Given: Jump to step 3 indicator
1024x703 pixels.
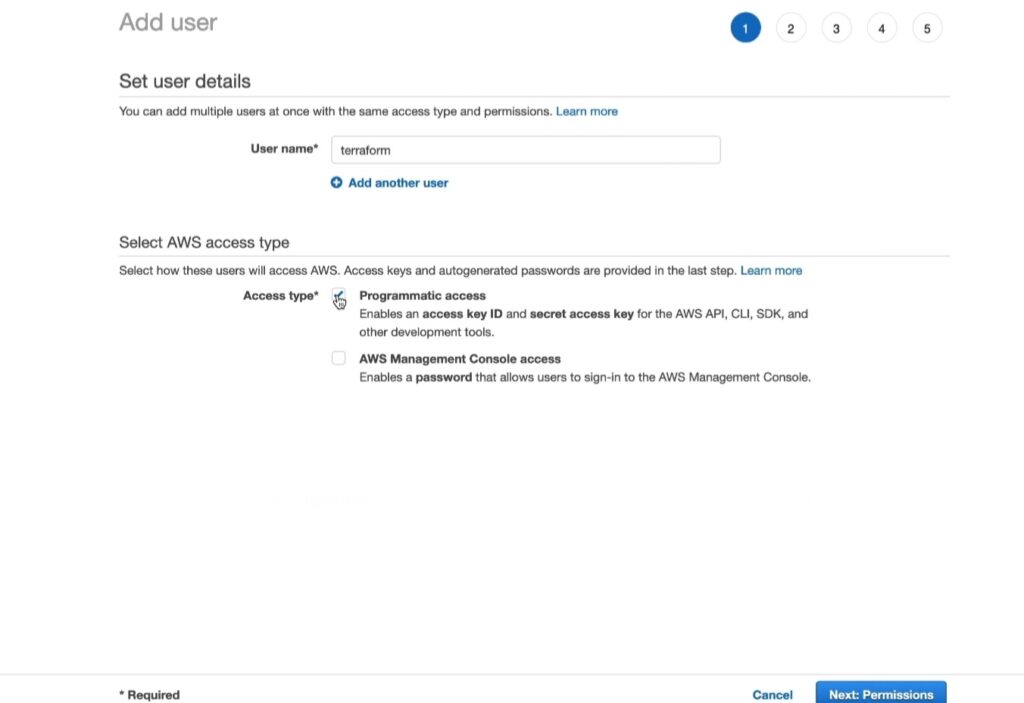Looking at the screenshot, I should (x=836, y=28).
